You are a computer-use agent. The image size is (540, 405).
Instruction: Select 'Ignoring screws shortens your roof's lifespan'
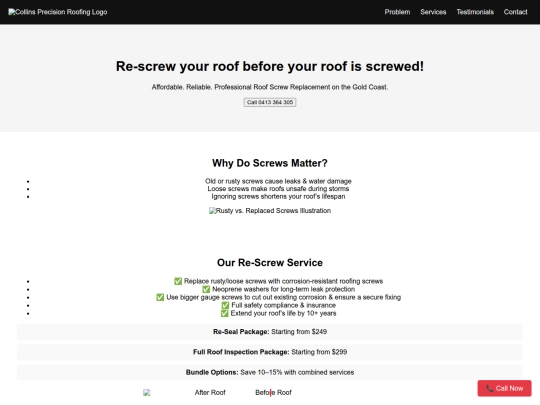[278, 197]
